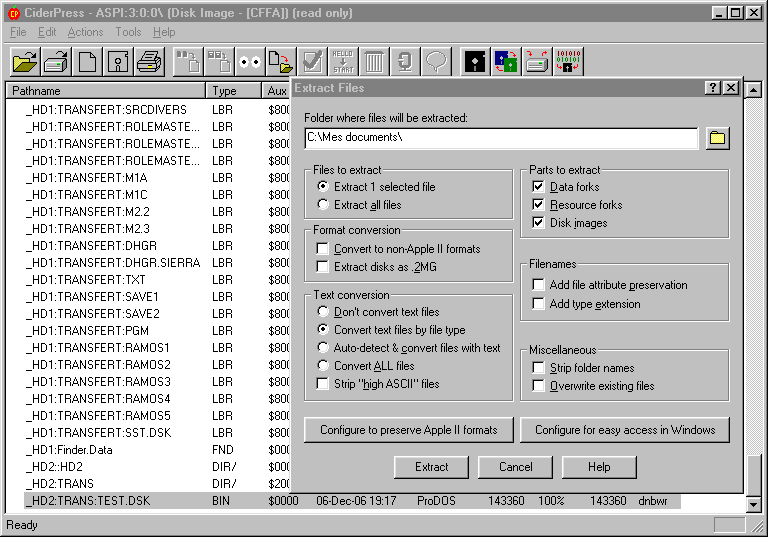The width and height of the screenshot is (768, 537).
Task: Select the Convert ALL files option
Action: coord(366,366)
